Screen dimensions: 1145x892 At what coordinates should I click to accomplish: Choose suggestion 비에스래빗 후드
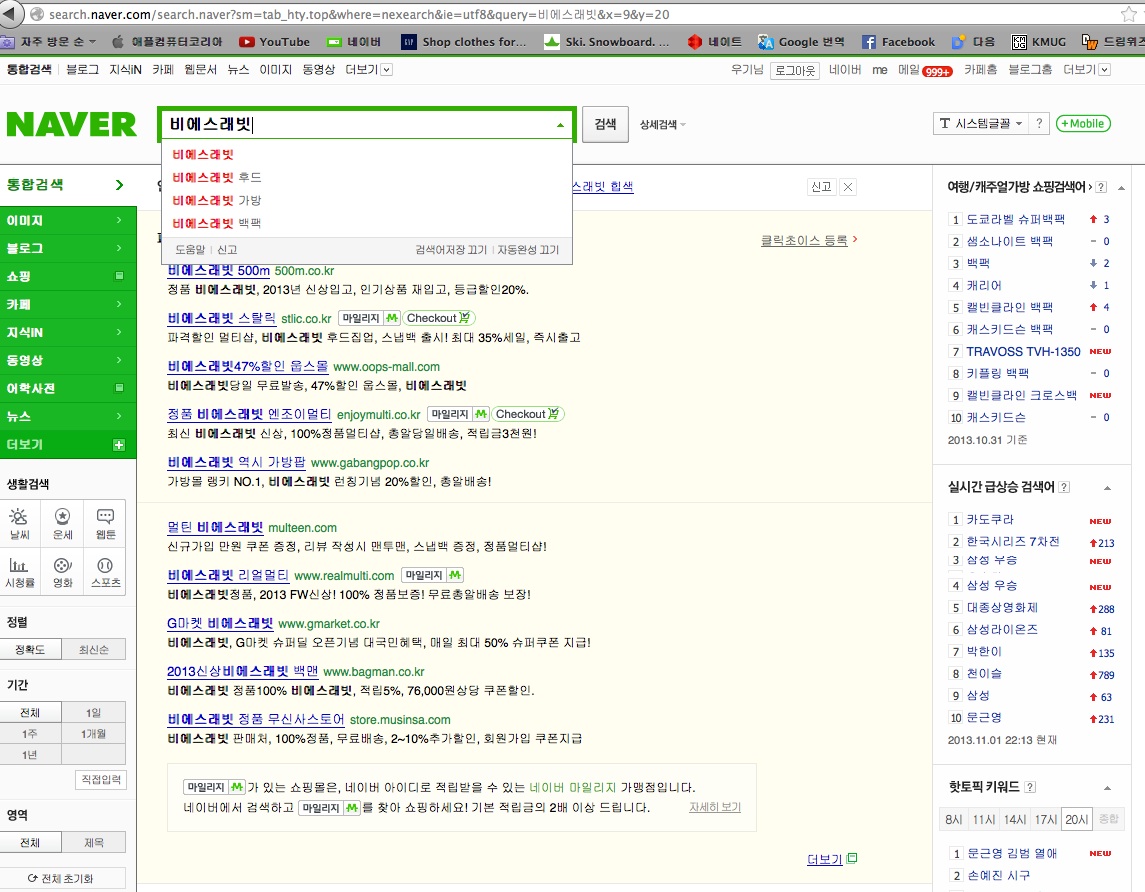pyautogui.click(x=217, y=177)
